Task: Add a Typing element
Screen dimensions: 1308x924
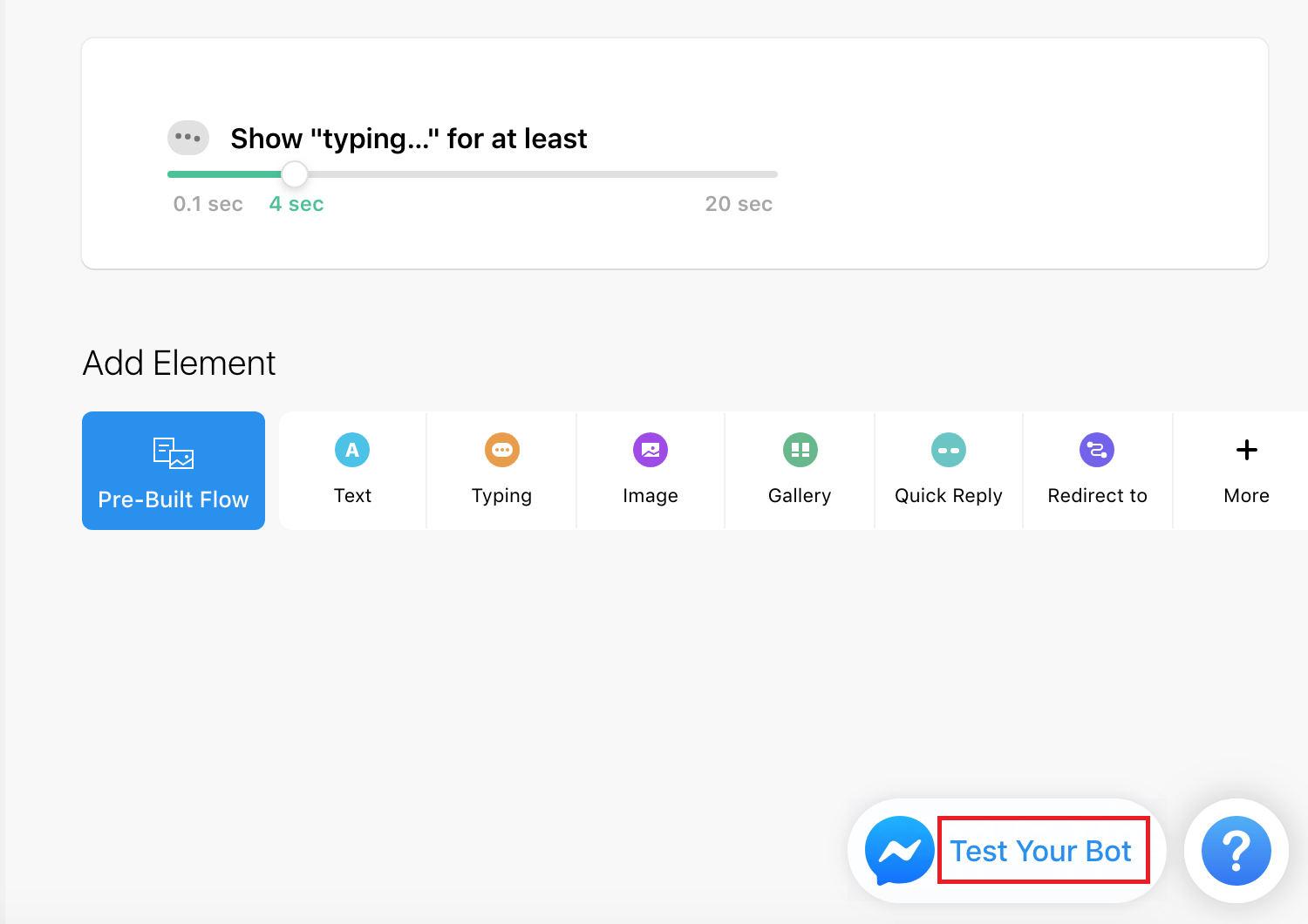Action: pyautogui.click(x=501, y=471)
